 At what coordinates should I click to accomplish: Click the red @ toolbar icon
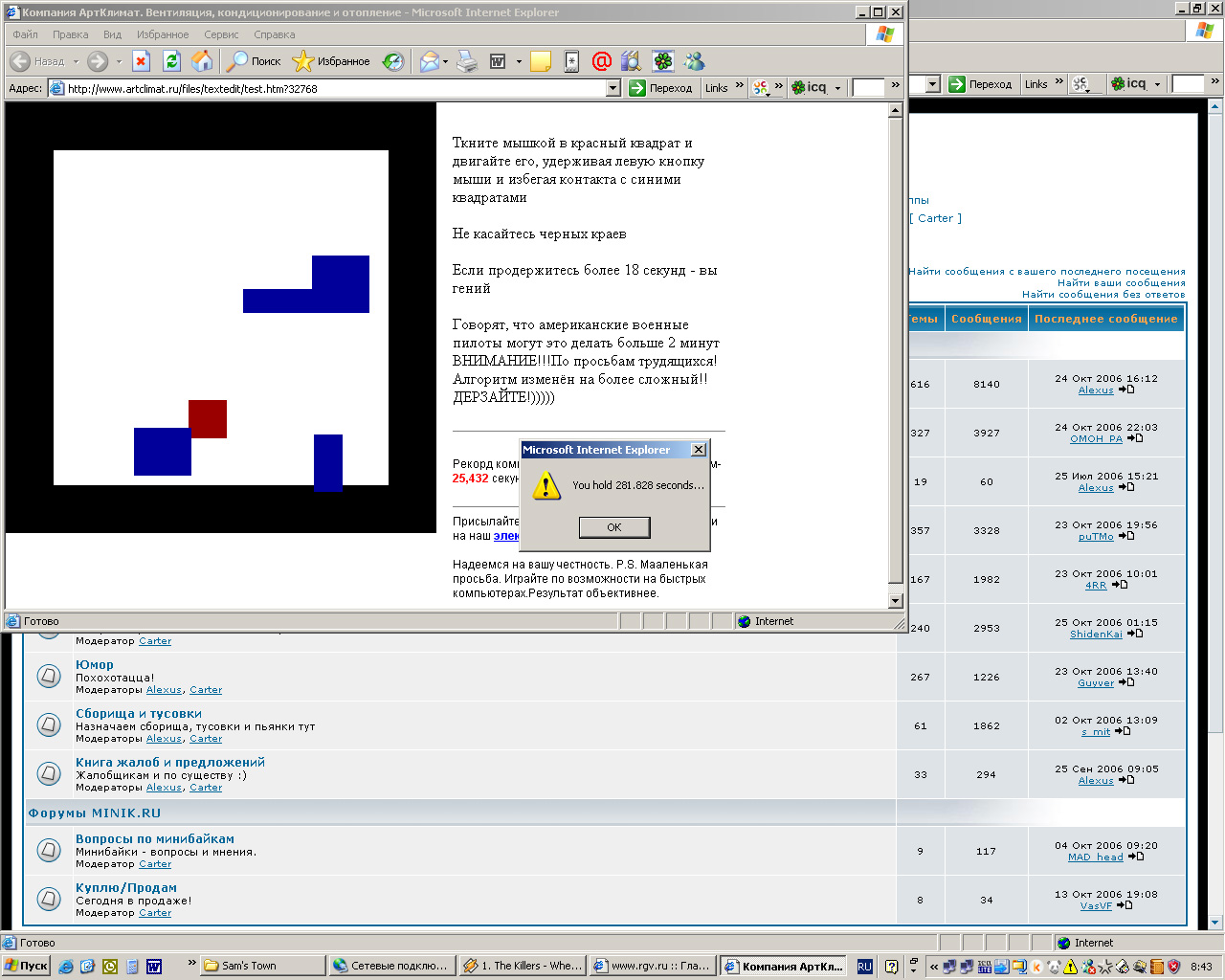click(601, 61)
